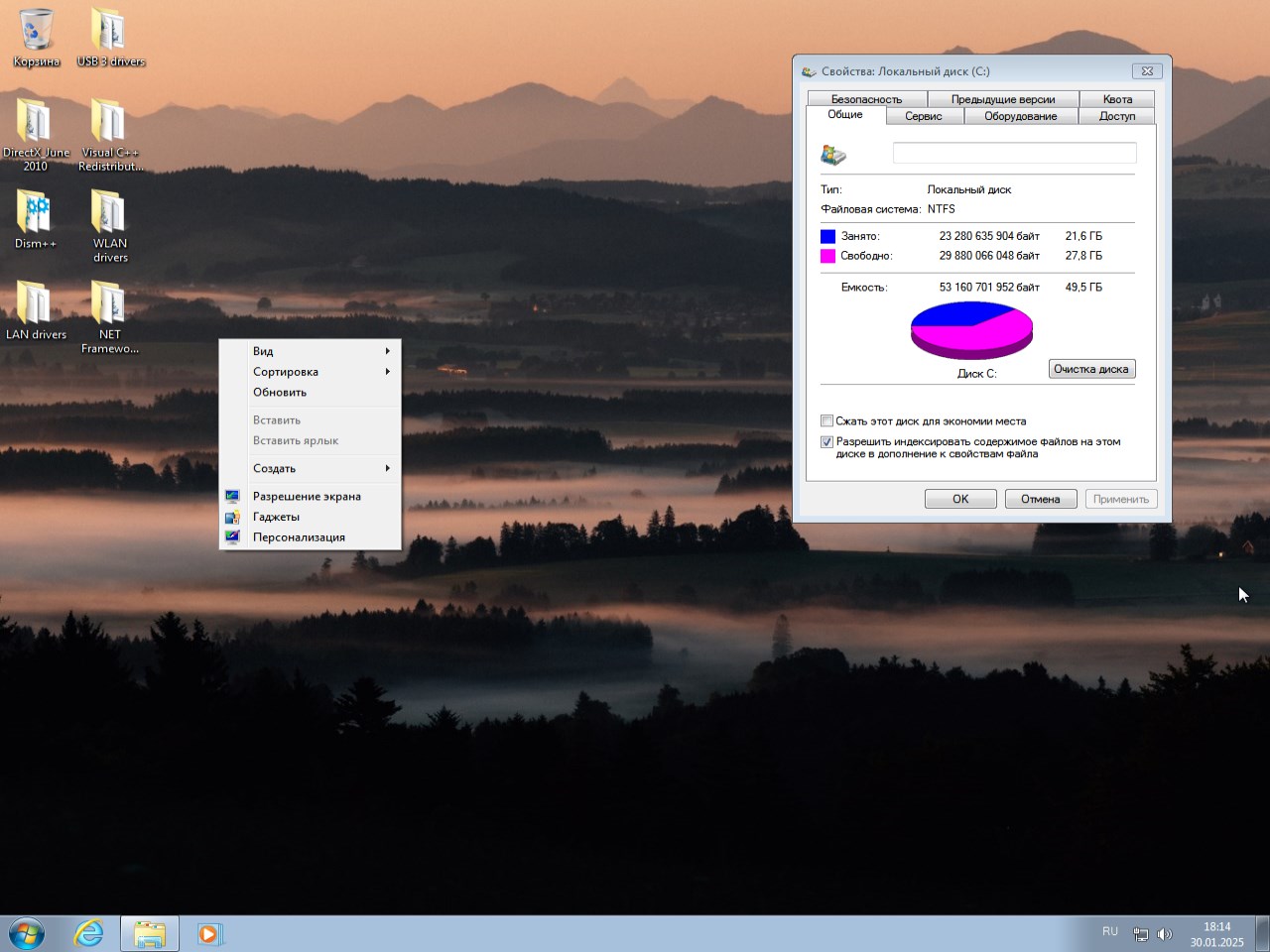The image size is (1270, 952).
Task: Launch Очистка диска (Disk Cleanup)
Action: pos(1091,368)
